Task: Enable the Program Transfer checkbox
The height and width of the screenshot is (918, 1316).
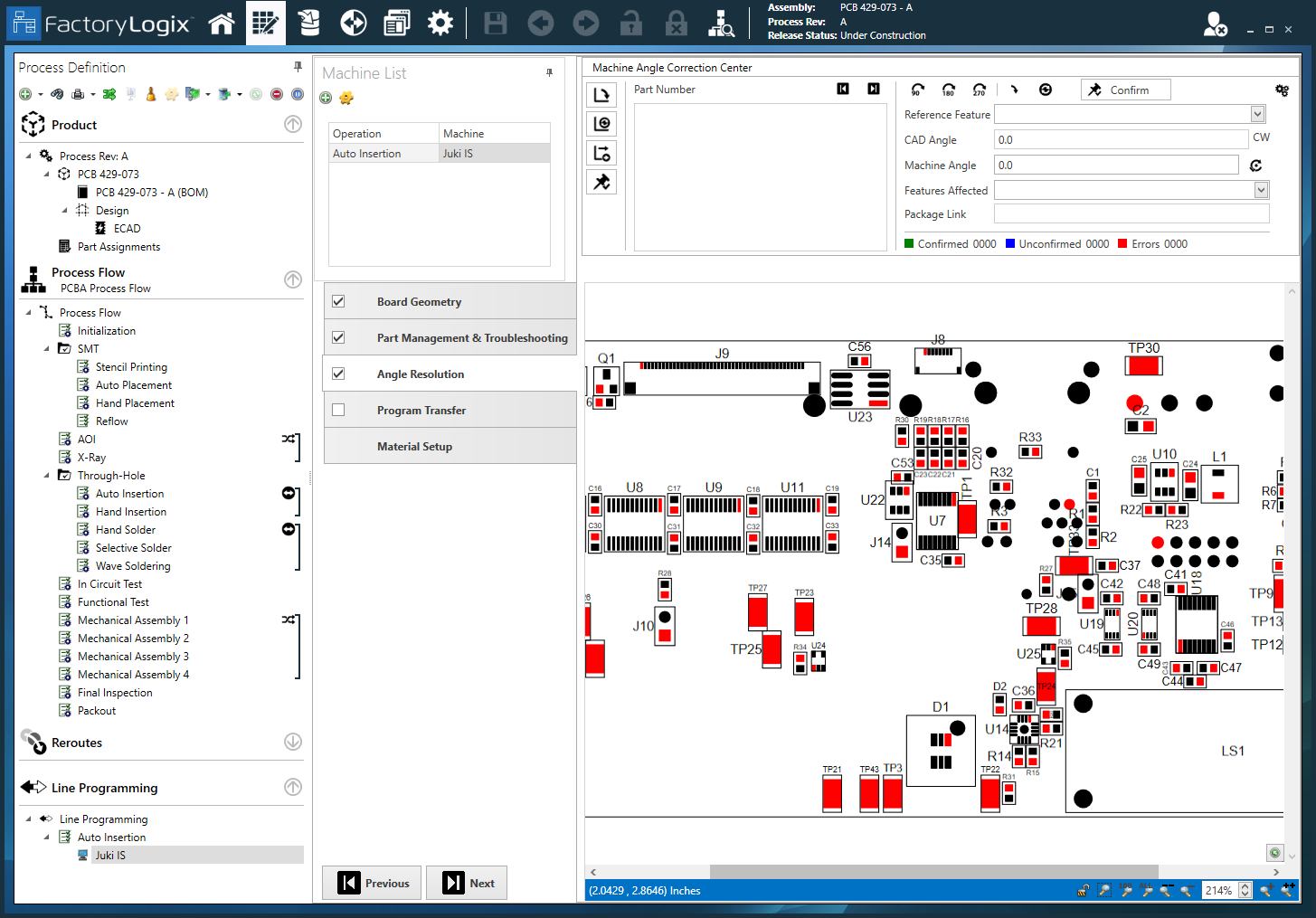Action: (338, 410)
